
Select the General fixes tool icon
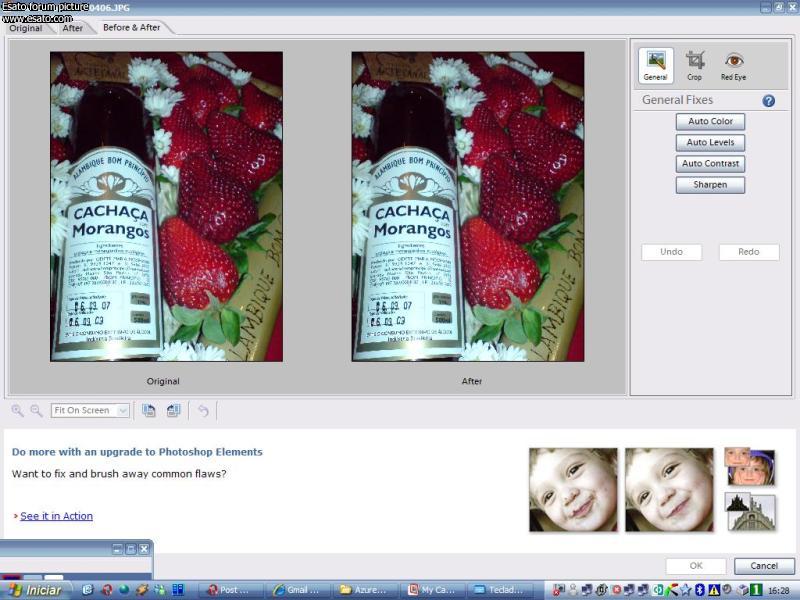pos(656,65)
